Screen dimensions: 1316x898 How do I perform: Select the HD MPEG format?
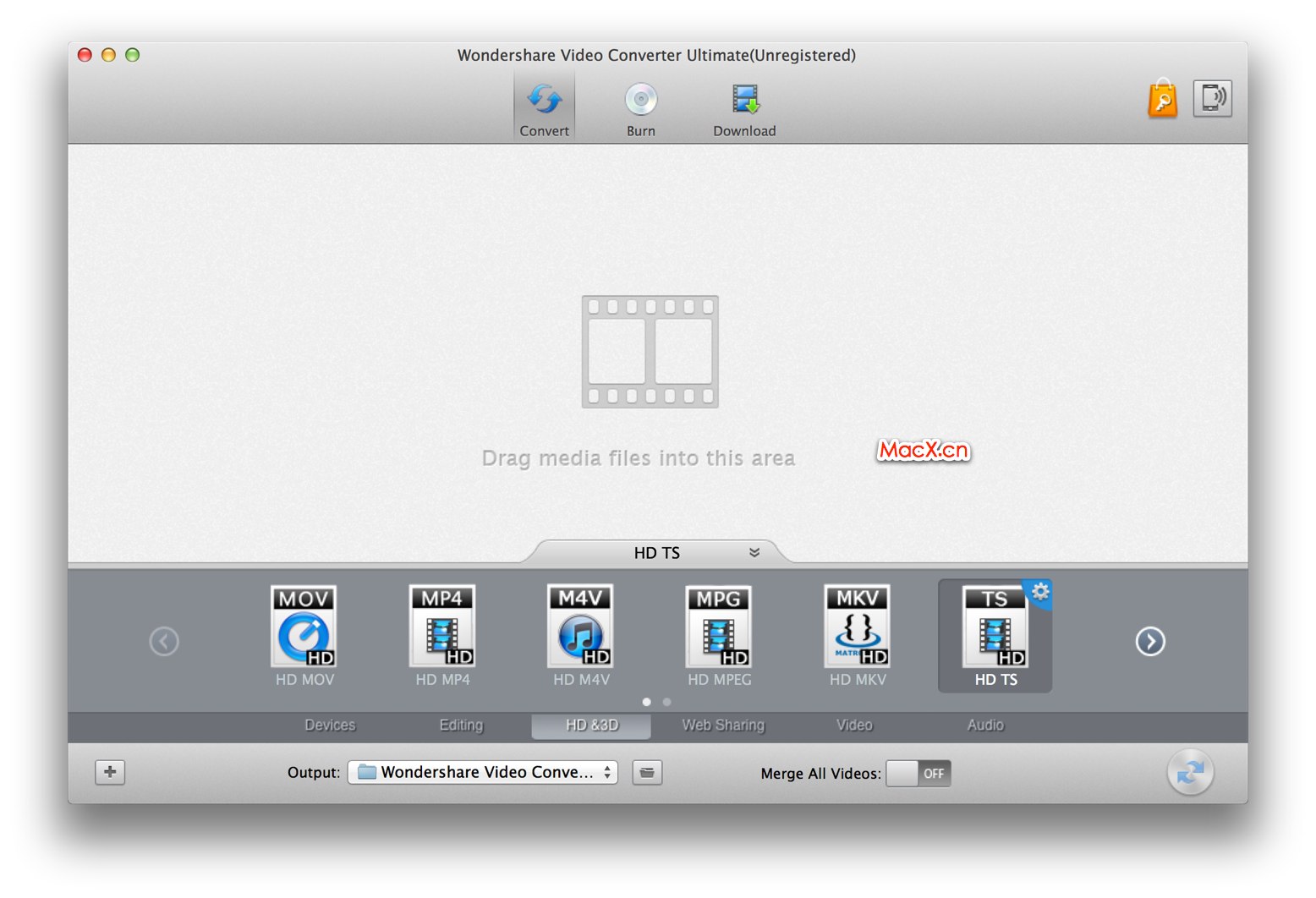(x=719, y=636)
